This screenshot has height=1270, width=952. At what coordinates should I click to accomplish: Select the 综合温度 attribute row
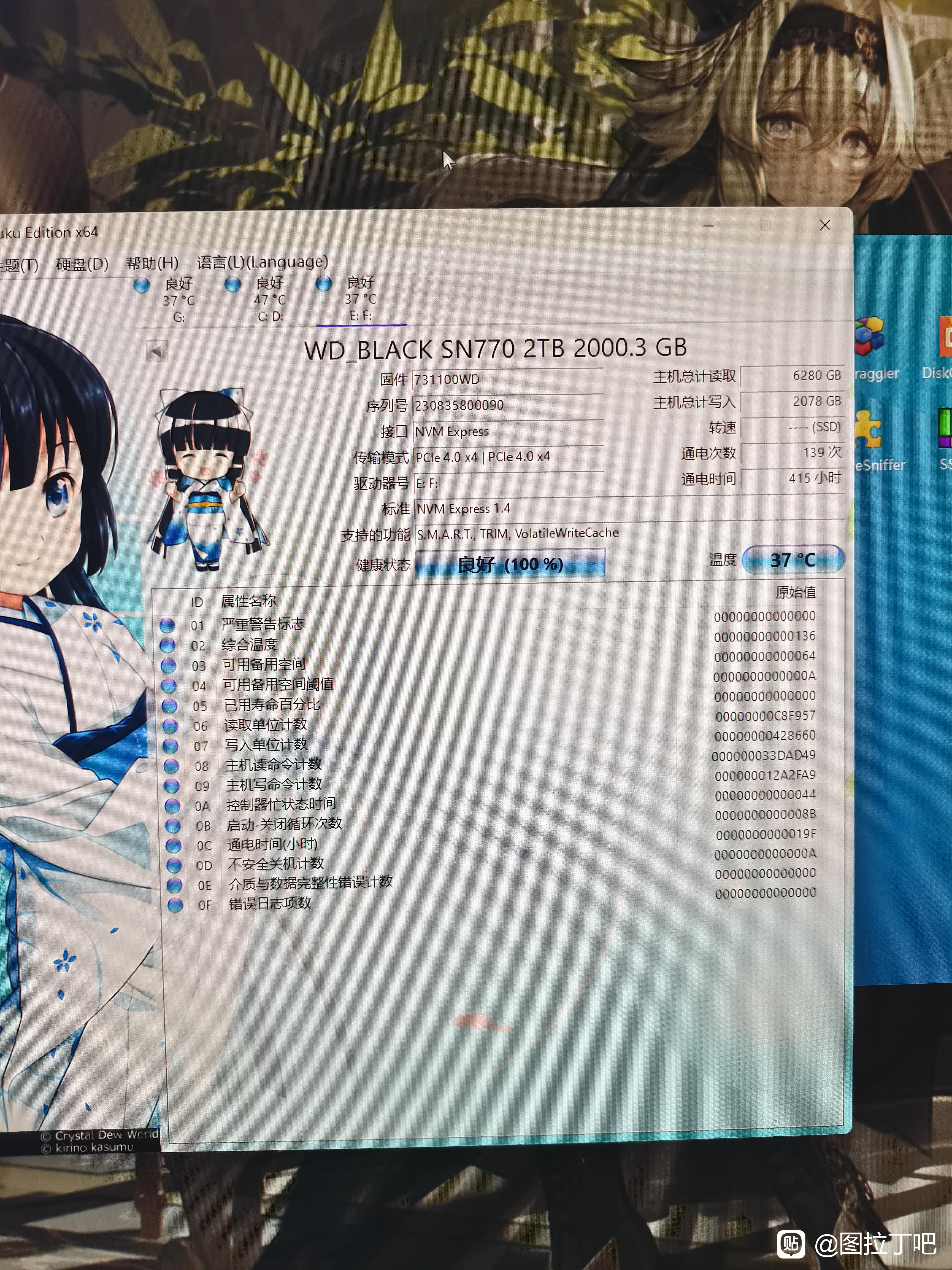(x=488, y=641)
